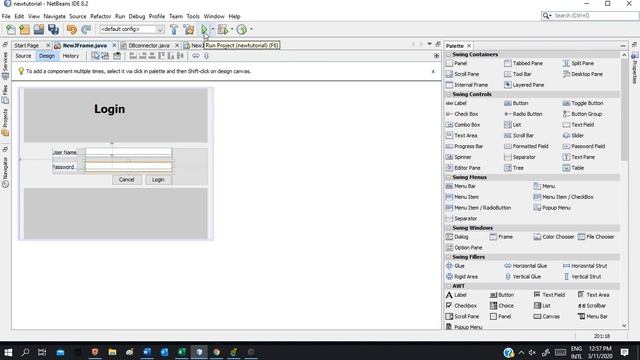Dismiss the design hint message
Image resolution: width=640 pixels, height=360 pixels.
pyautogui.click(x=433, y=71)
